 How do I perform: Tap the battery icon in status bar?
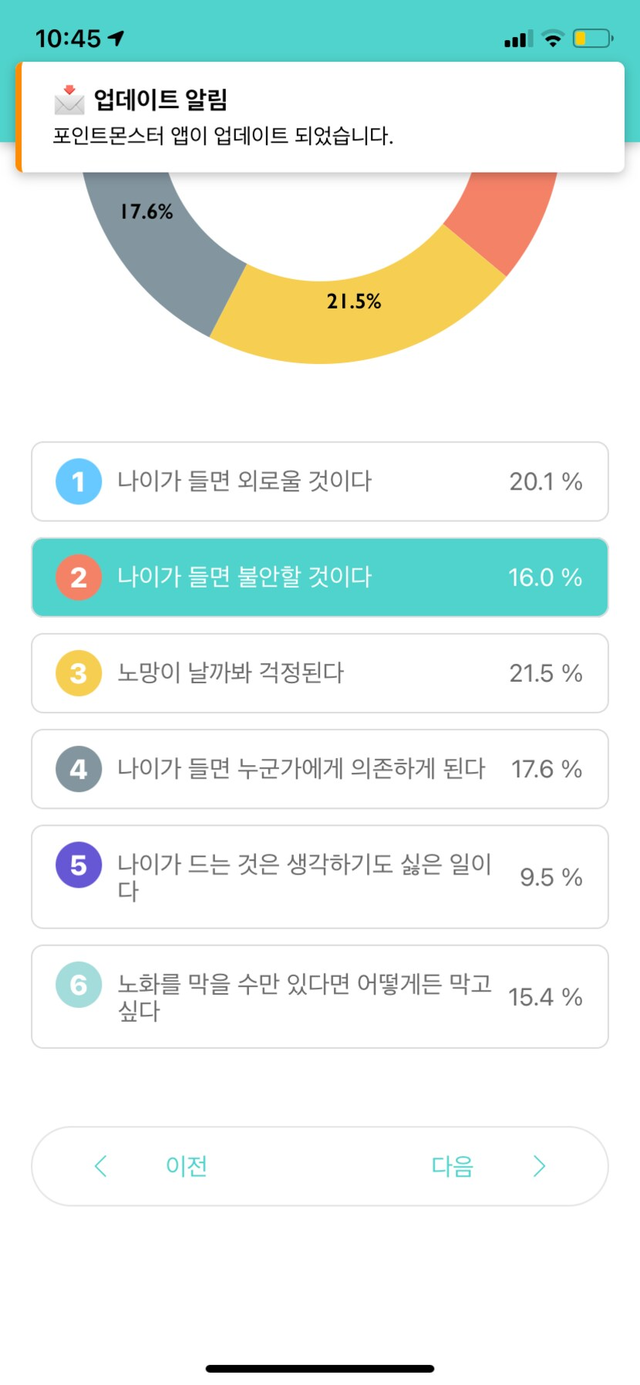592,39
